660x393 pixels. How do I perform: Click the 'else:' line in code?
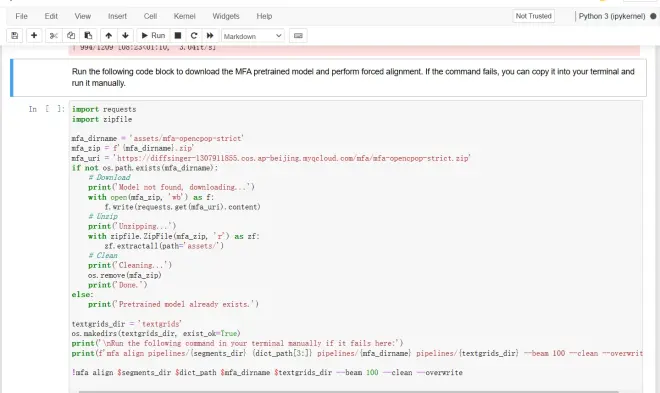coord(82,295)
